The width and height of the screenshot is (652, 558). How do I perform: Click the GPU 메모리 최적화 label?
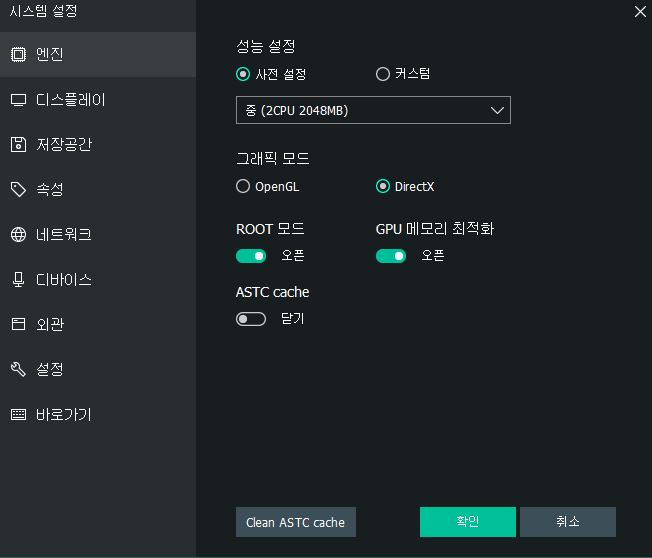pyautogui.click(x=435, y=229)
